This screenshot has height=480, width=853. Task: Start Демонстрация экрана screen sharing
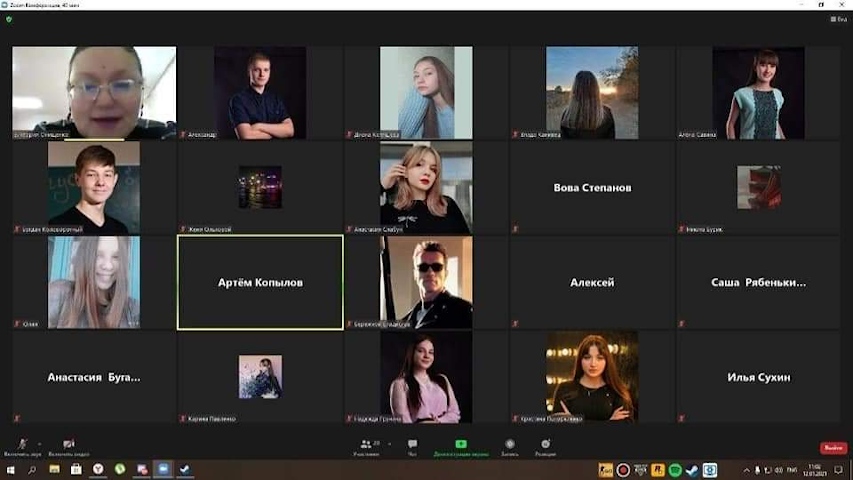point(461,444)
